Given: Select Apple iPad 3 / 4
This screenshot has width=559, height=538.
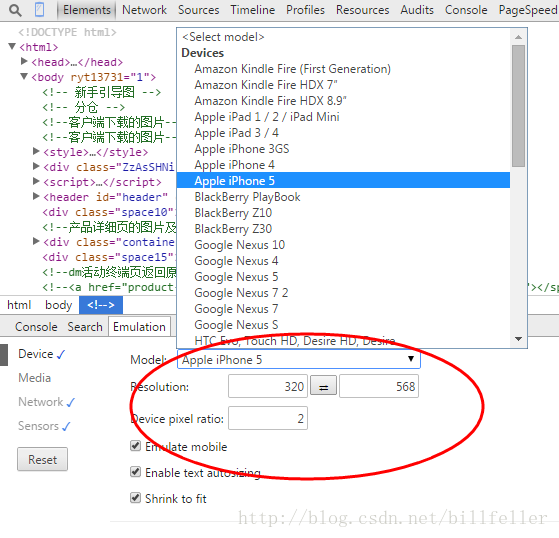Looking at the screenshot, I should point(343,133).
